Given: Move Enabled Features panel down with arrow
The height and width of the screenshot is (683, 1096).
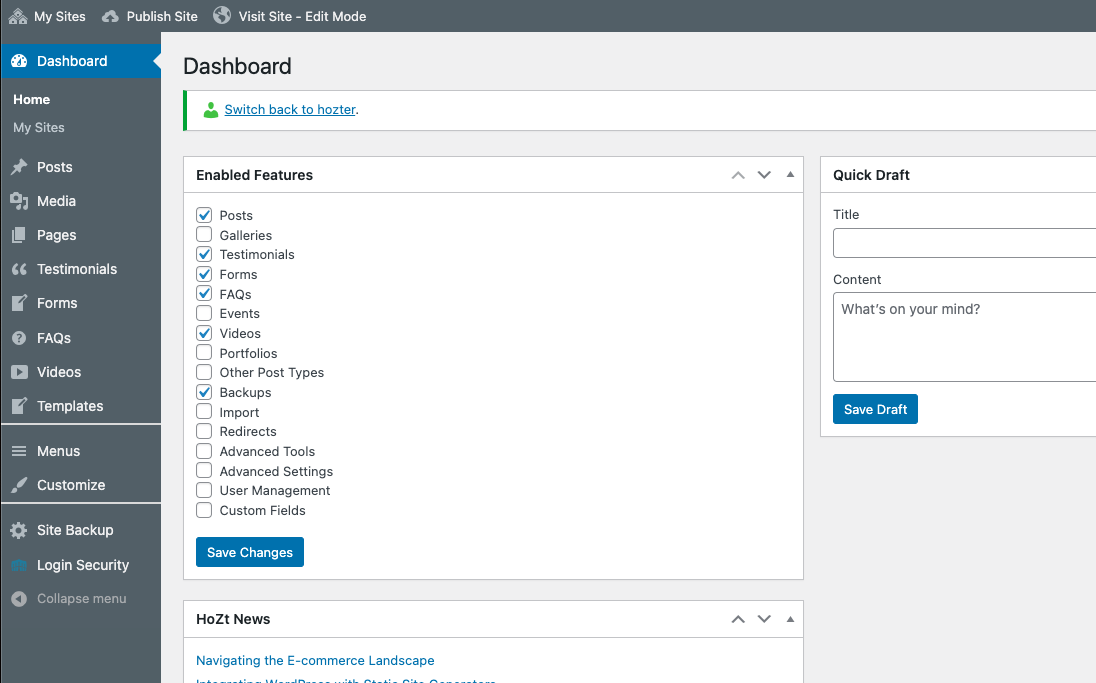Looking at the screenshot, I should (764, 175).
